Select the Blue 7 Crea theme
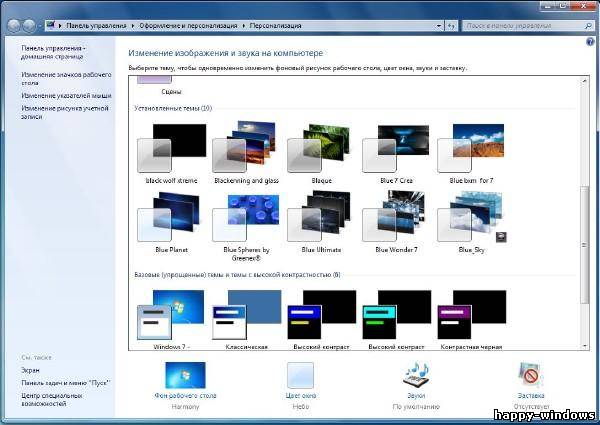 point(396,154)
